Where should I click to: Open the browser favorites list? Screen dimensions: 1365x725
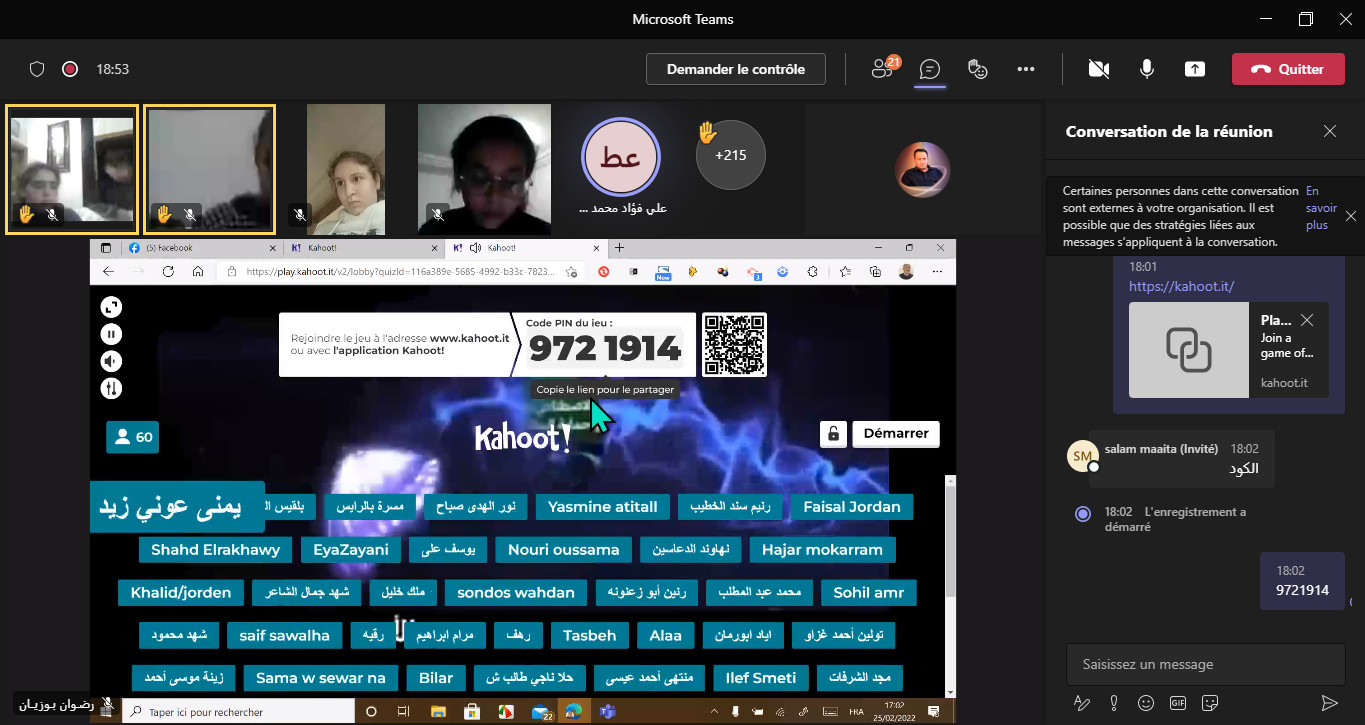[845, 271]
